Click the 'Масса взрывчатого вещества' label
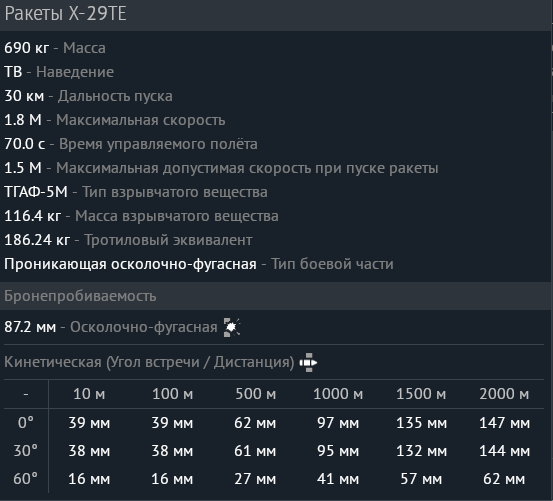 pos(177,216)
